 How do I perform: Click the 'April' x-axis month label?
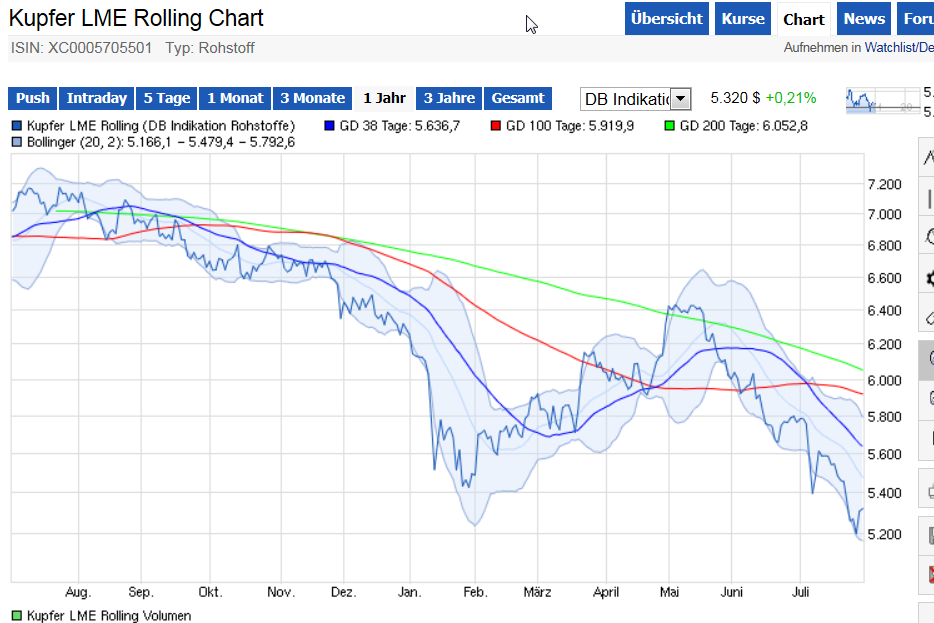coord(606,592)
